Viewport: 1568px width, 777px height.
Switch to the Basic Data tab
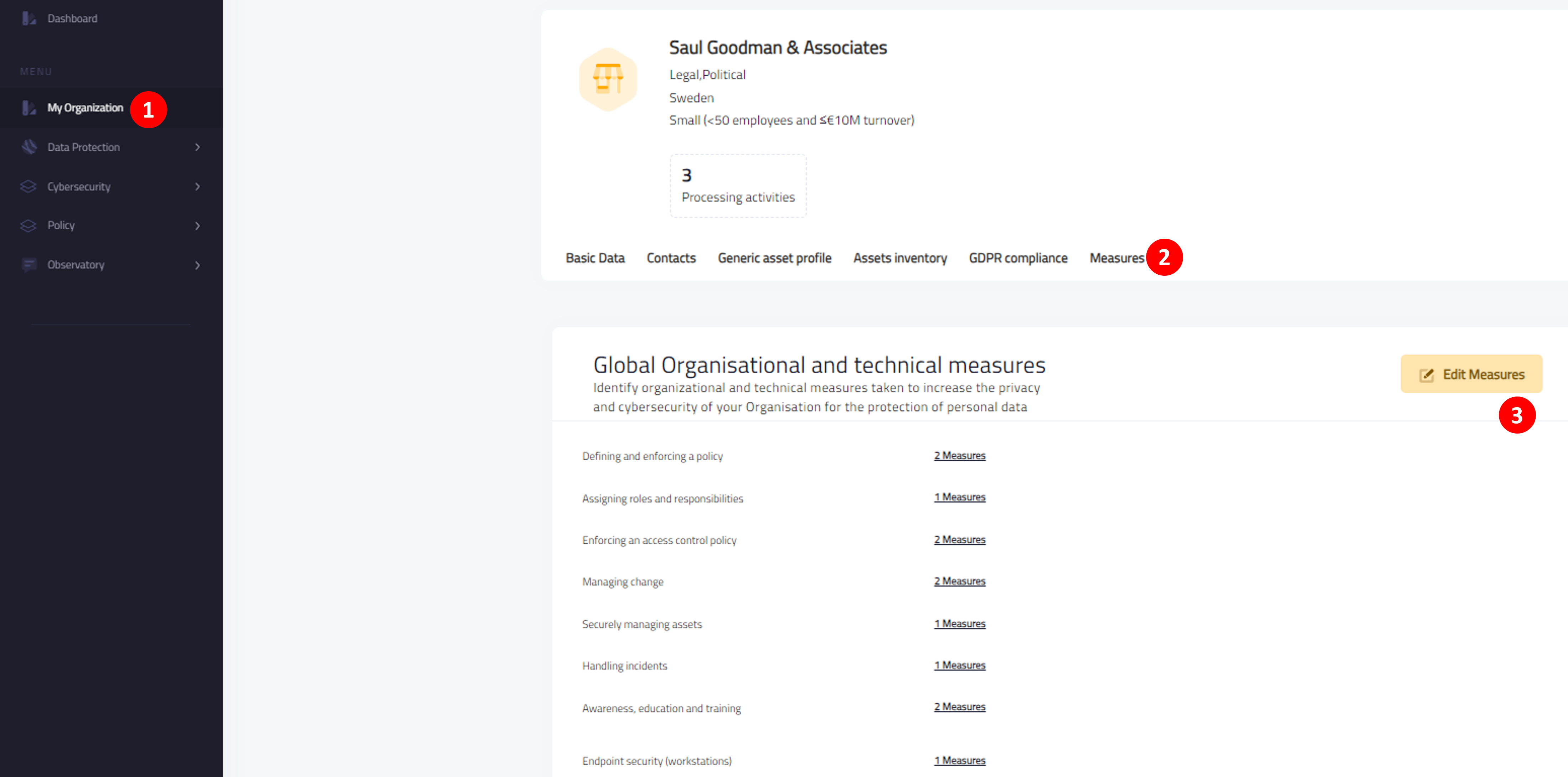(x=595, y=258)
